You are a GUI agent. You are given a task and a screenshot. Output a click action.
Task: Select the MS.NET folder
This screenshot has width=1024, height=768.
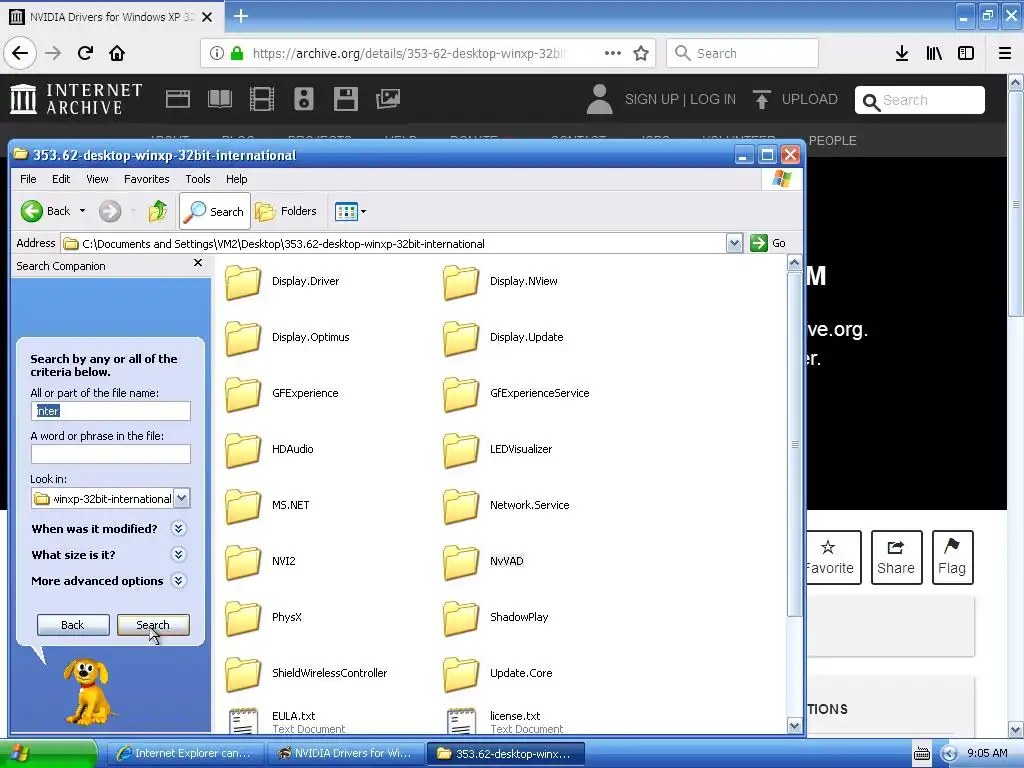(267, 505)
